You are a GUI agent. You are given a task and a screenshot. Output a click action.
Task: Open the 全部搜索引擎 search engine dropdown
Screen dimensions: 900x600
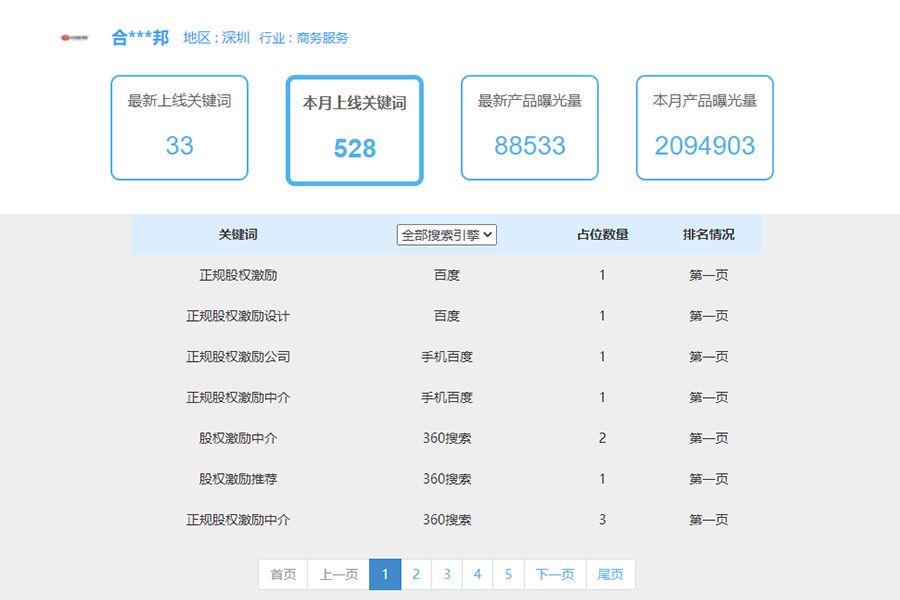(x=446, y=234)
